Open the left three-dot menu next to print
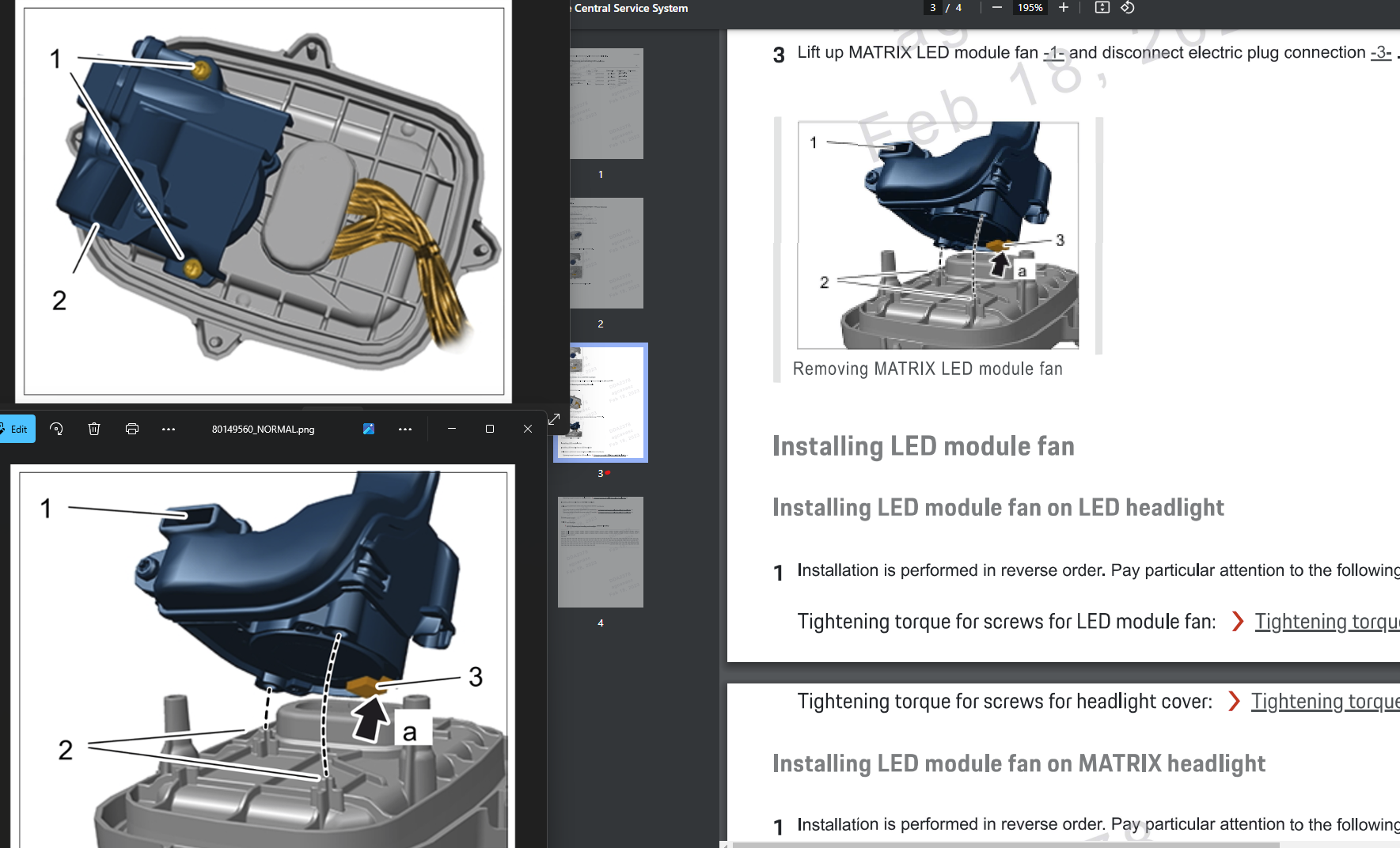This screenshot has height=848, width=1400. click(169, 429)
